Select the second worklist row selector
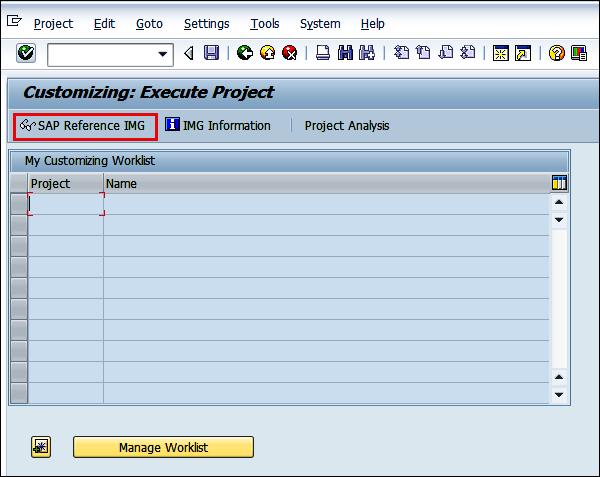600x477 pixels. coord(19,225)
